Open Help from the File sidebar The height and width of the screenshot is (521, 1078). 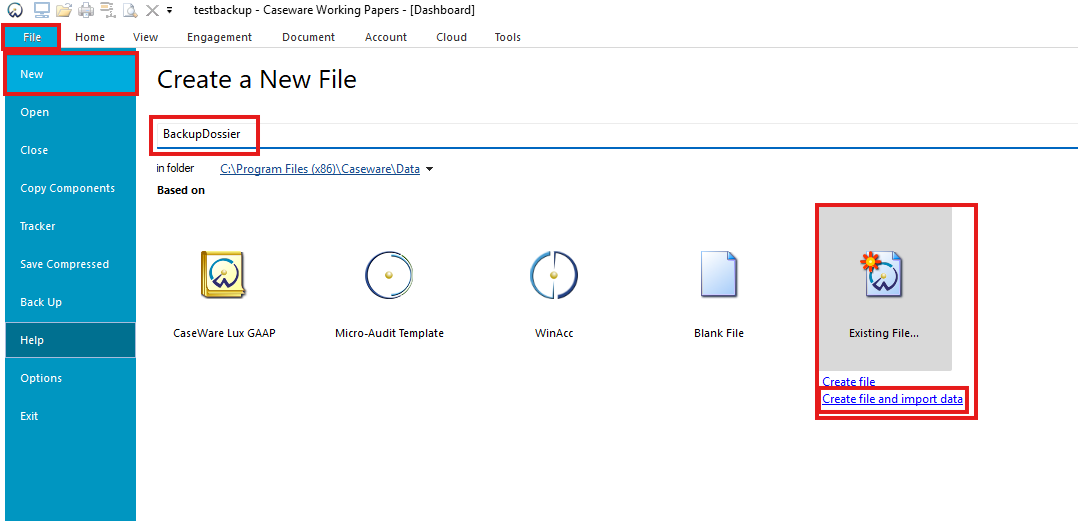(70, 340)
